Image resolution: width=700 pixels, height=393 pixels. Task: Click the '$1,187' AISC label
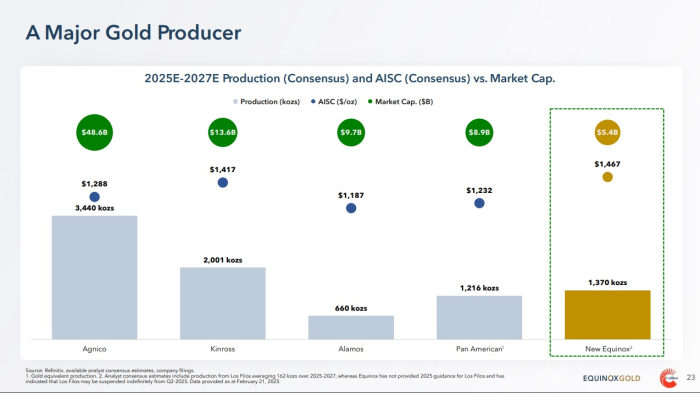tap(351, 196)
